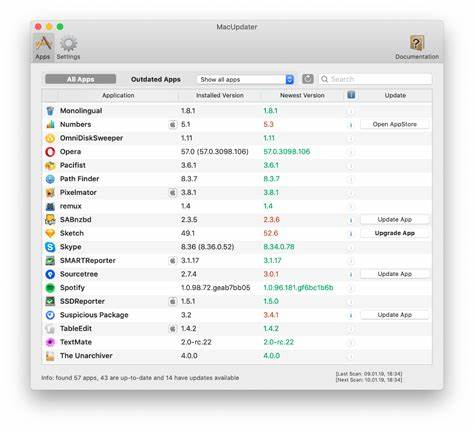
Task: Click App Store badge in Pixelmator row
Action: [x=173, y=193]
